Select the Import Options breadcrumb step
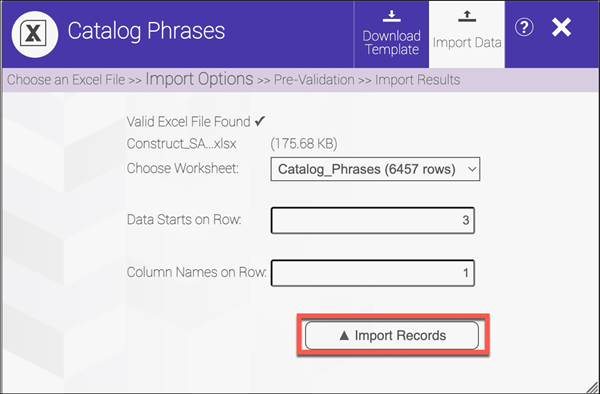This screenshot has height=394, width=600. [x=199, y=79]
